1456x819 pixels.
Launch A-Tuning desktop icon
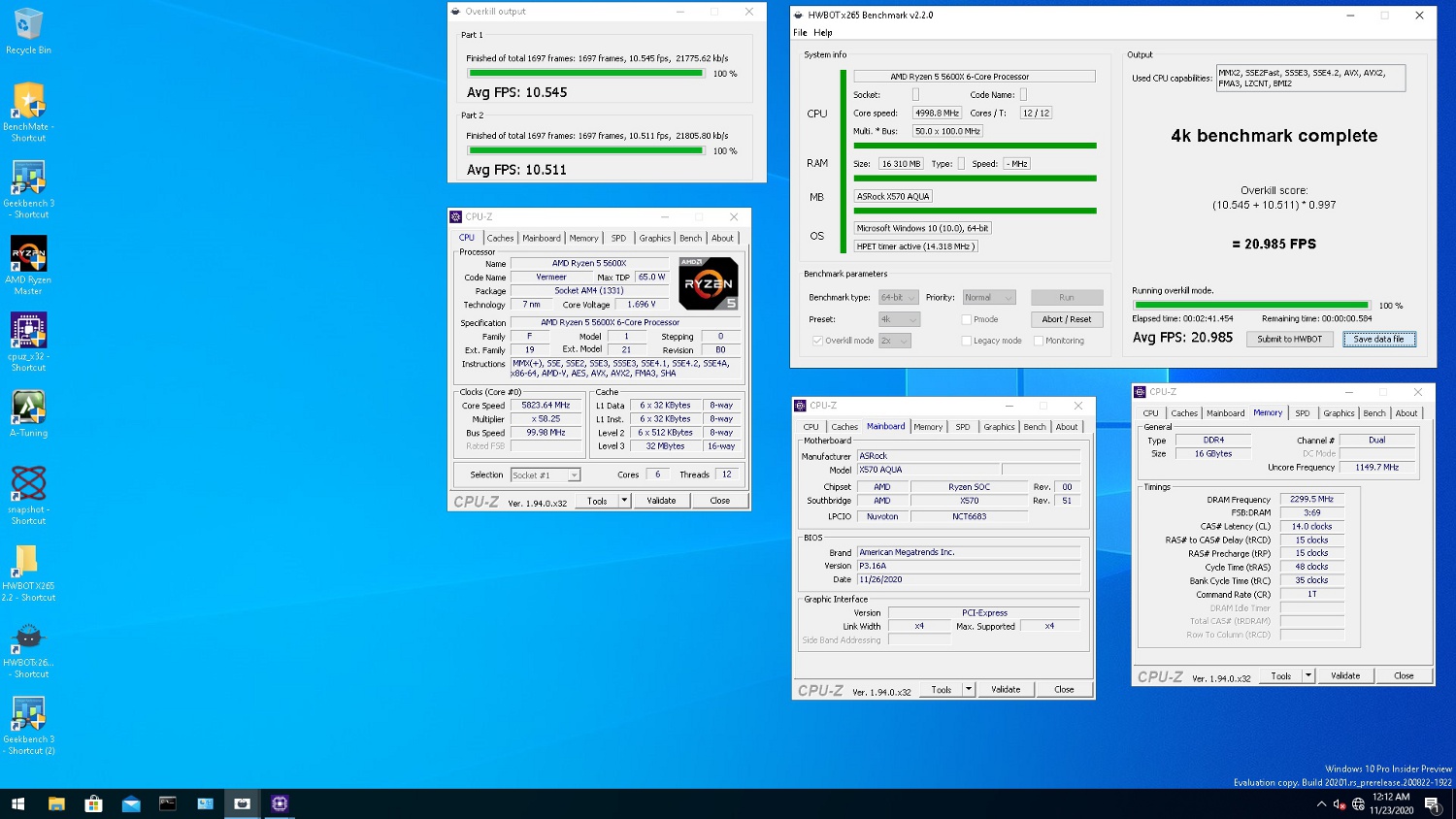tap(28, 413)
